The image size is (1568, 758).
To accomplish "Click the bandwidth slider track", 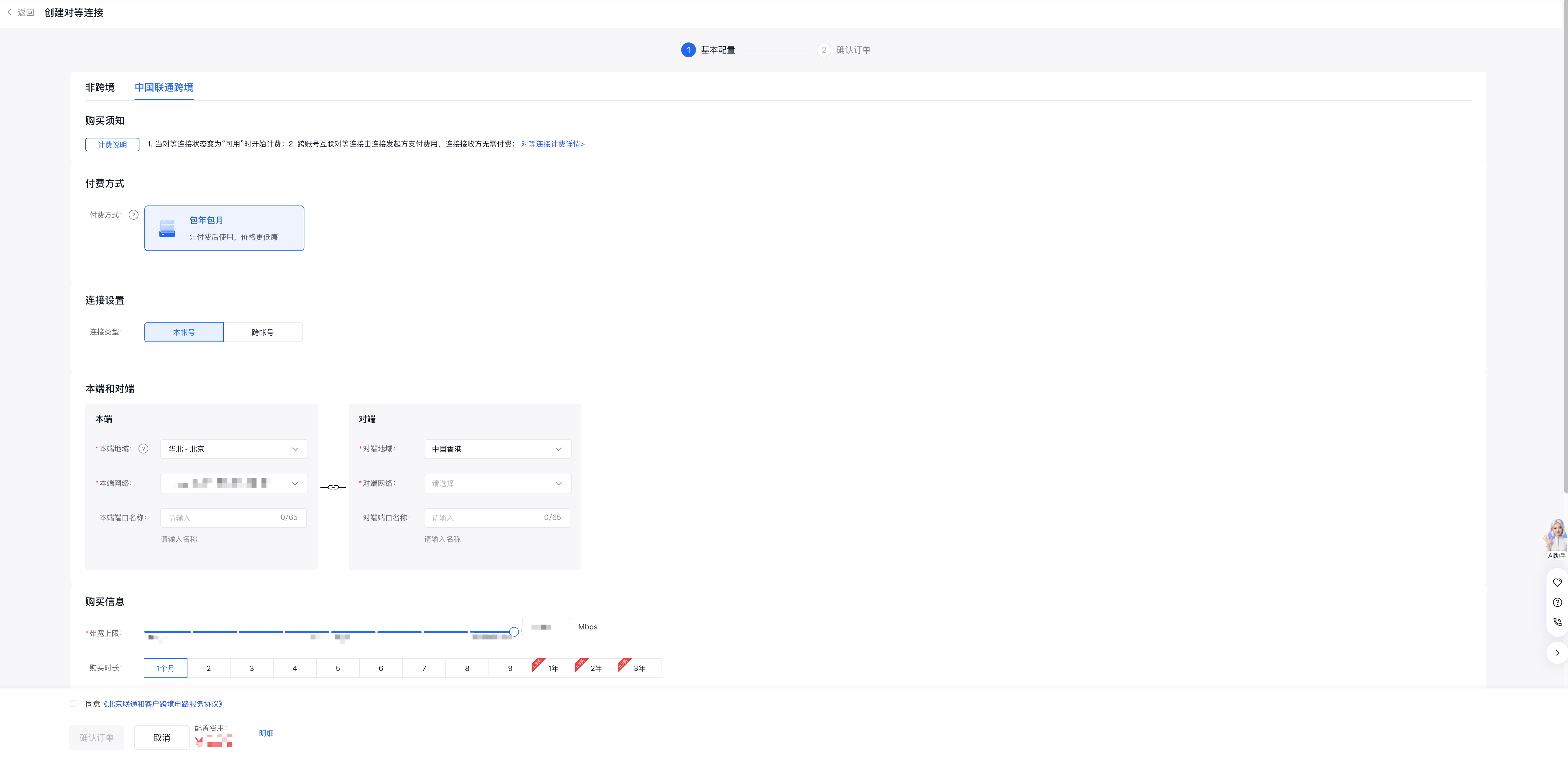I will click(x=329, y=632).
